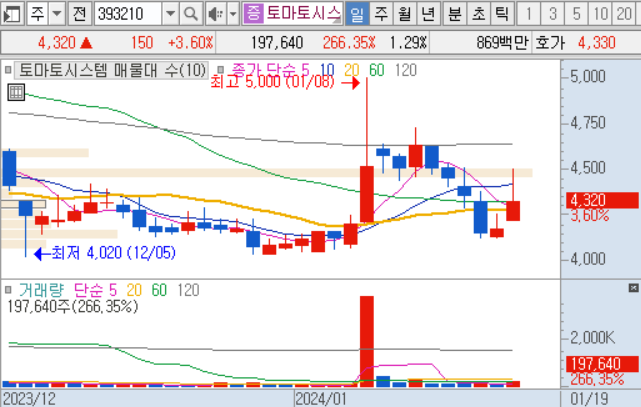Click the speaker sound icon
Image resolution: width=641 pixels, height=407 pixels.
click(x=215, y=14)
